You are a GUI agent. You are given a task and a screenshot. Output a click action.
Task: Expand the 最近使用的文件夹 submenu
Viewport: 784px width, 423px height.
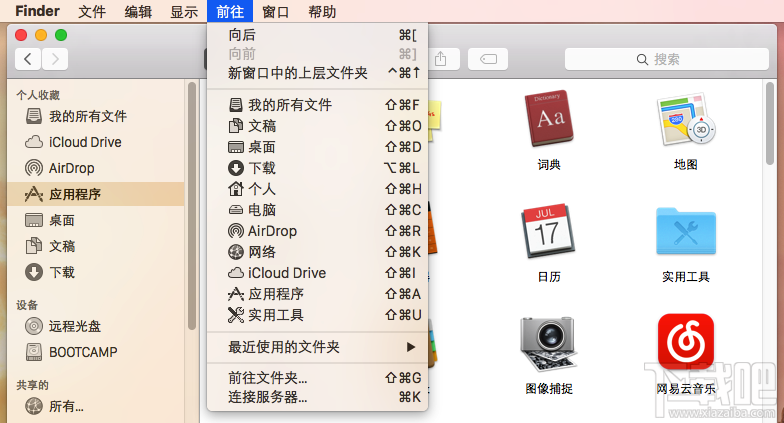(x=318, y=347)
